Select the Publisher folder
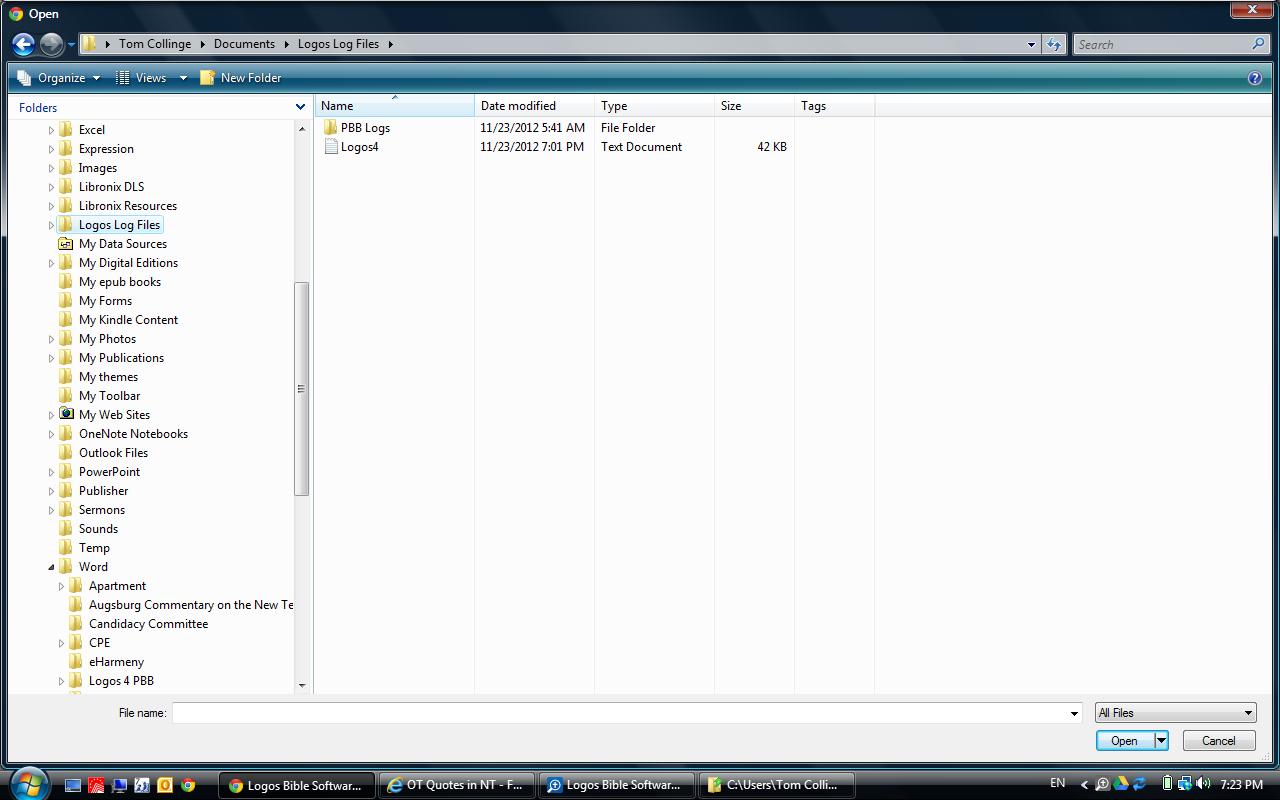Screen dimensions: 1280x800 103,491
